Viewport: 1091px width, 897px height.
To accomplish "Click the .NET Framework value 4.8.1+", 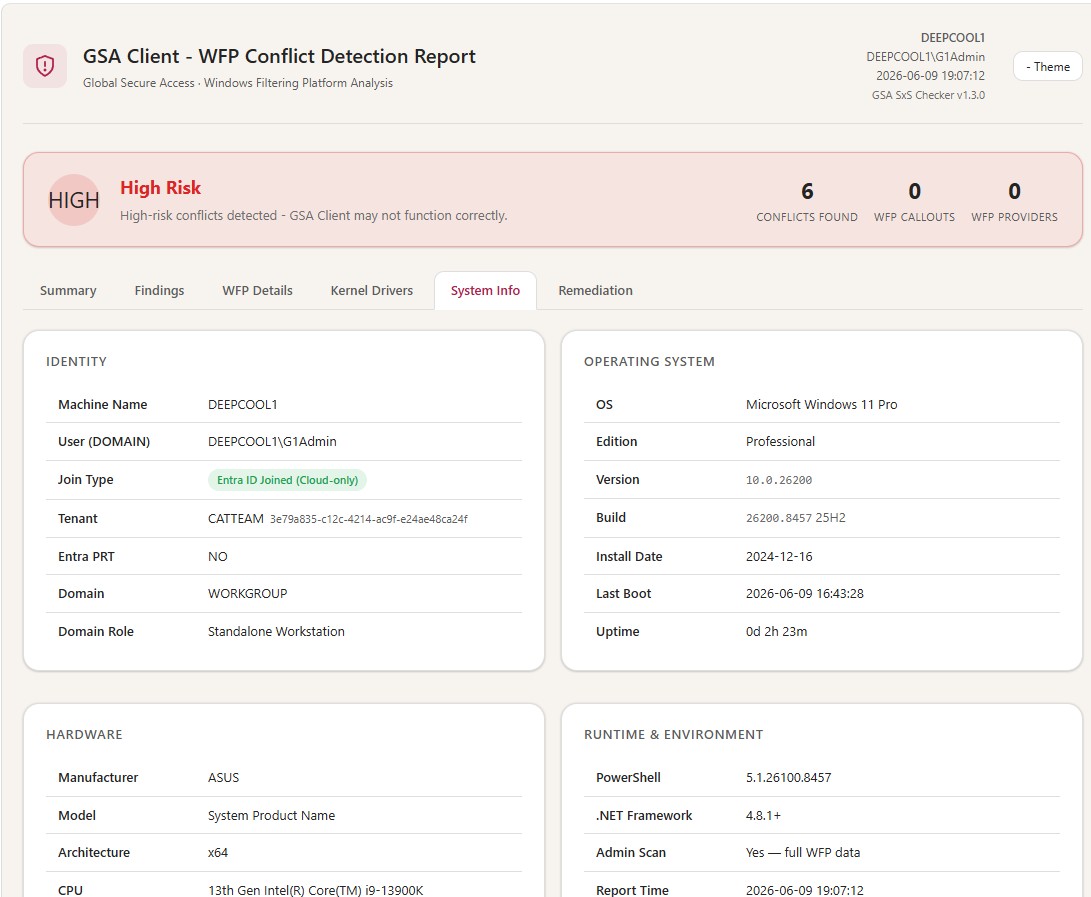I will (x=763, y=816).
